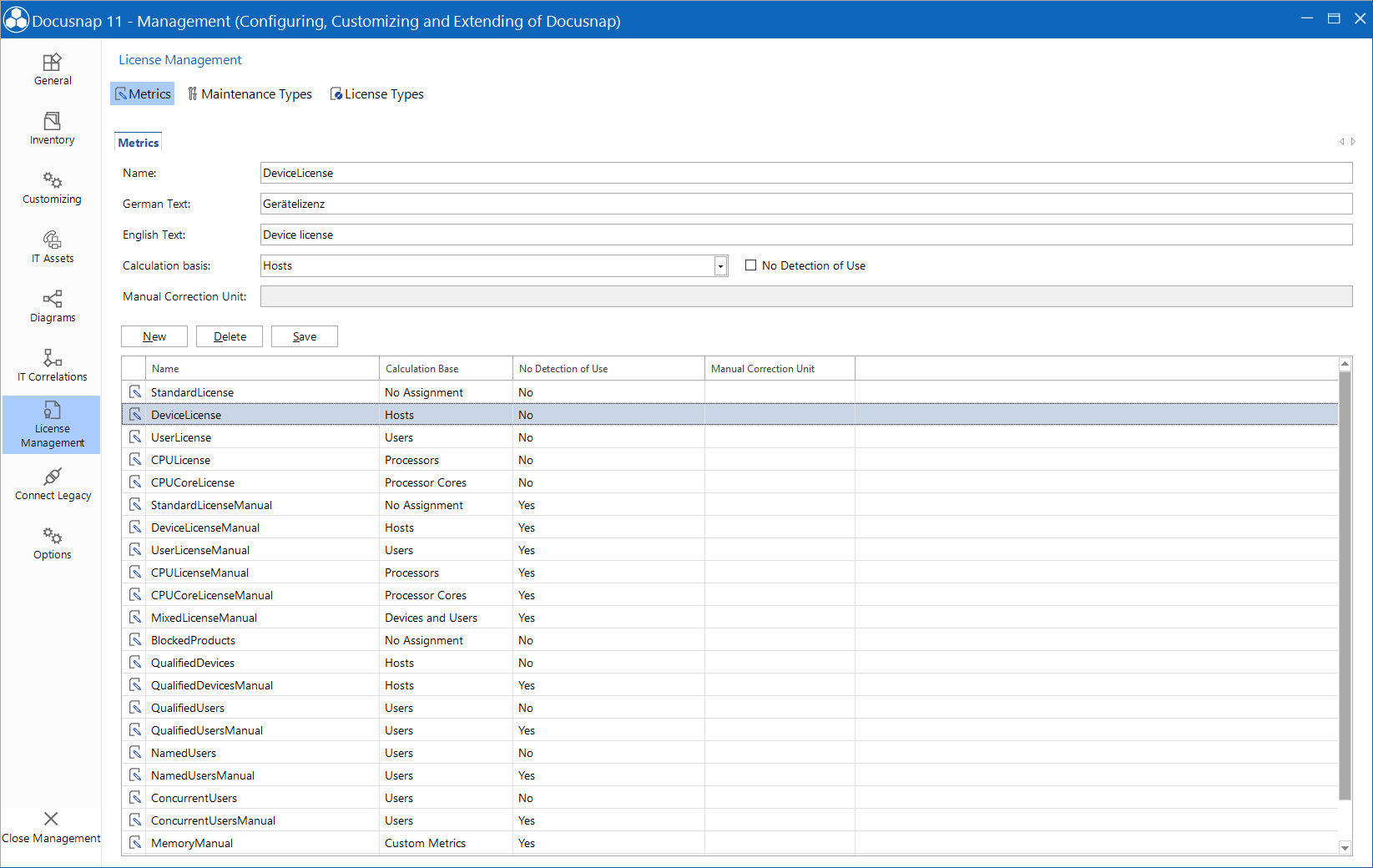Switch to the License Types tab
This screenshot has height=868, width=1373.
click(376, 93)
